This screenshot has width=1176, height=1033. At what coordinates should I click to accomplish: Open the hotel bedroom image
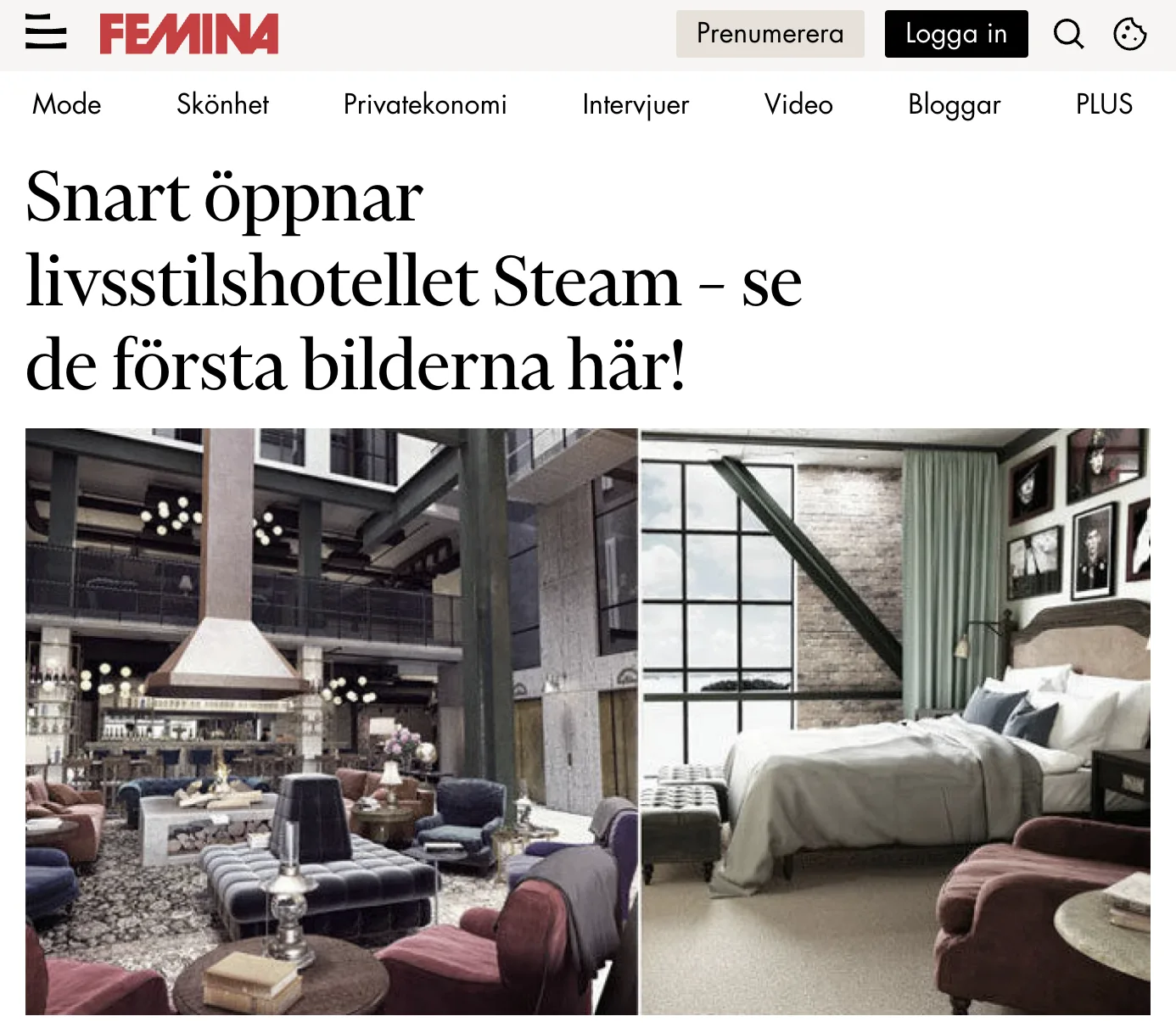(x=895, y=722)
